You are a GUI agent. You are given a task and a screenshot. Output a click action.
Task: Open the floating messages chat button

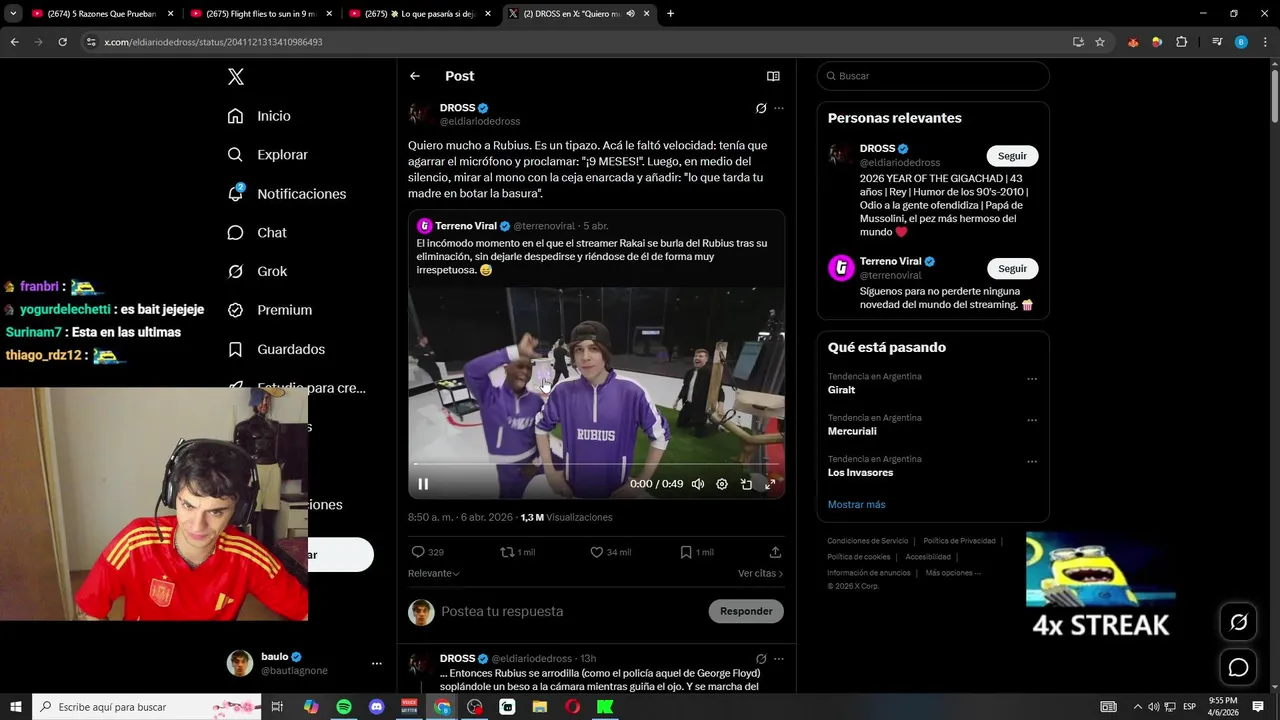click(x=1238, y=668)
